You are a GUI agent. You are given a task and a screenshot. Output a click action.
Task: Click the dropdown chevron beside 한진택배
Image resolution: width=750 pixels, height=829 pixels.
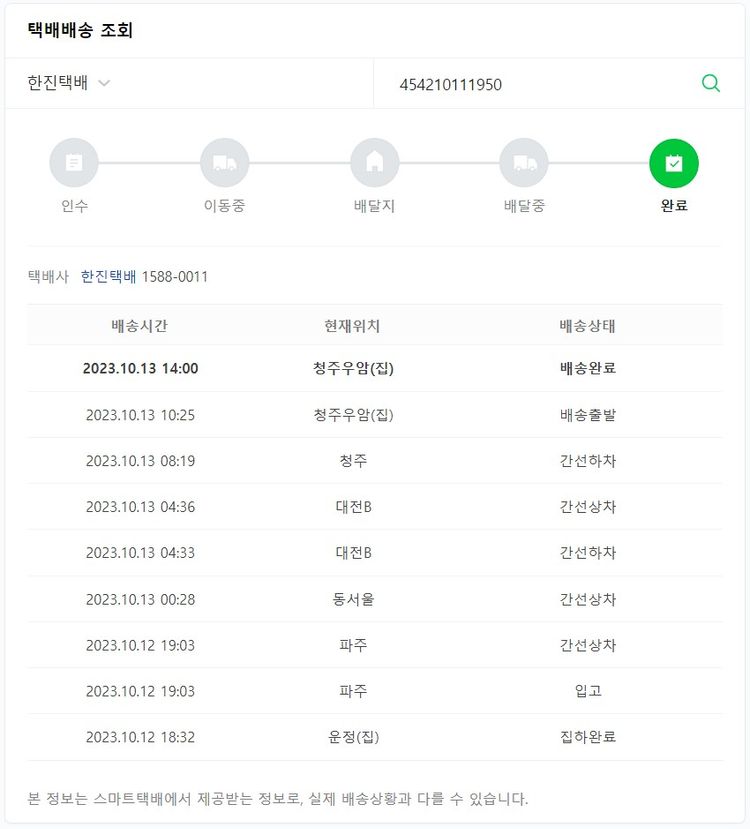[104, 84]
